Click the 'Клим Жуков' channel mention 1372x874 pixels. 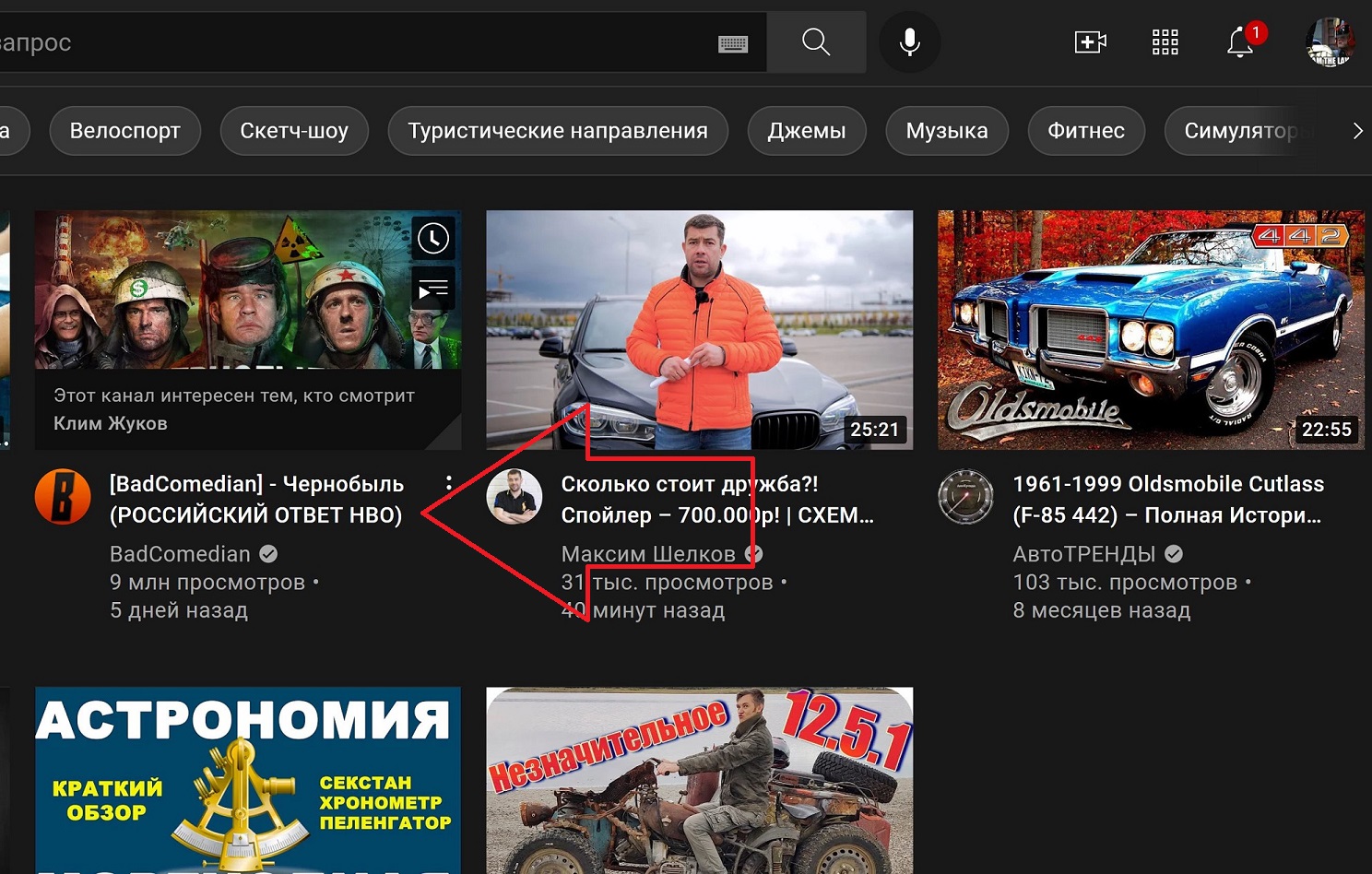[x=111, y=423]
